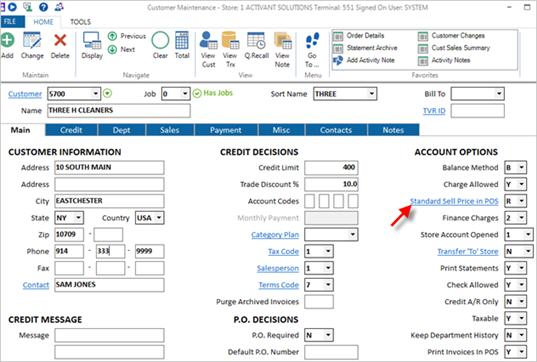Open the TOOLS ribbon tab
Screen dimensions: 537x362
pyautogui.click(x=80, y=22)
